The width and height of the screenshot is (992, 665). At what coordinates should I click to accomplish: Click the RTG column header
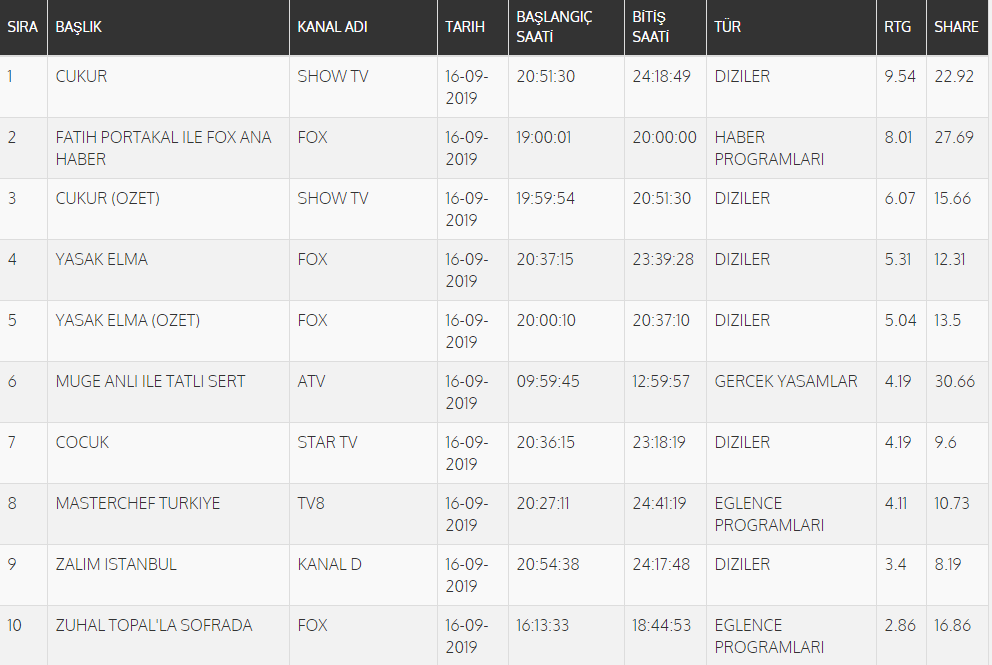[897, 27]
